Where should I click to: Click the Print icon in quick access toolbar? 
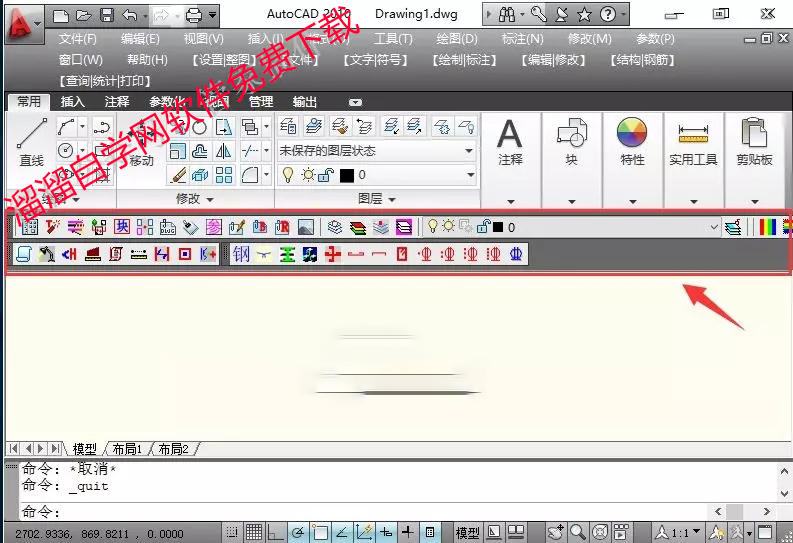click(x=194, y=14)
